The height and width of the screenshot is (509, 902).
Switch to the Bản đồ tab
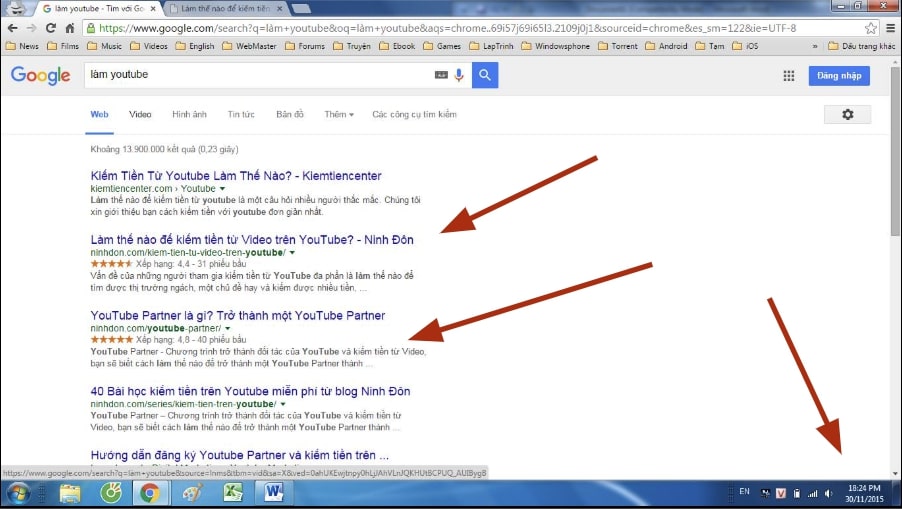pos(290,114)
